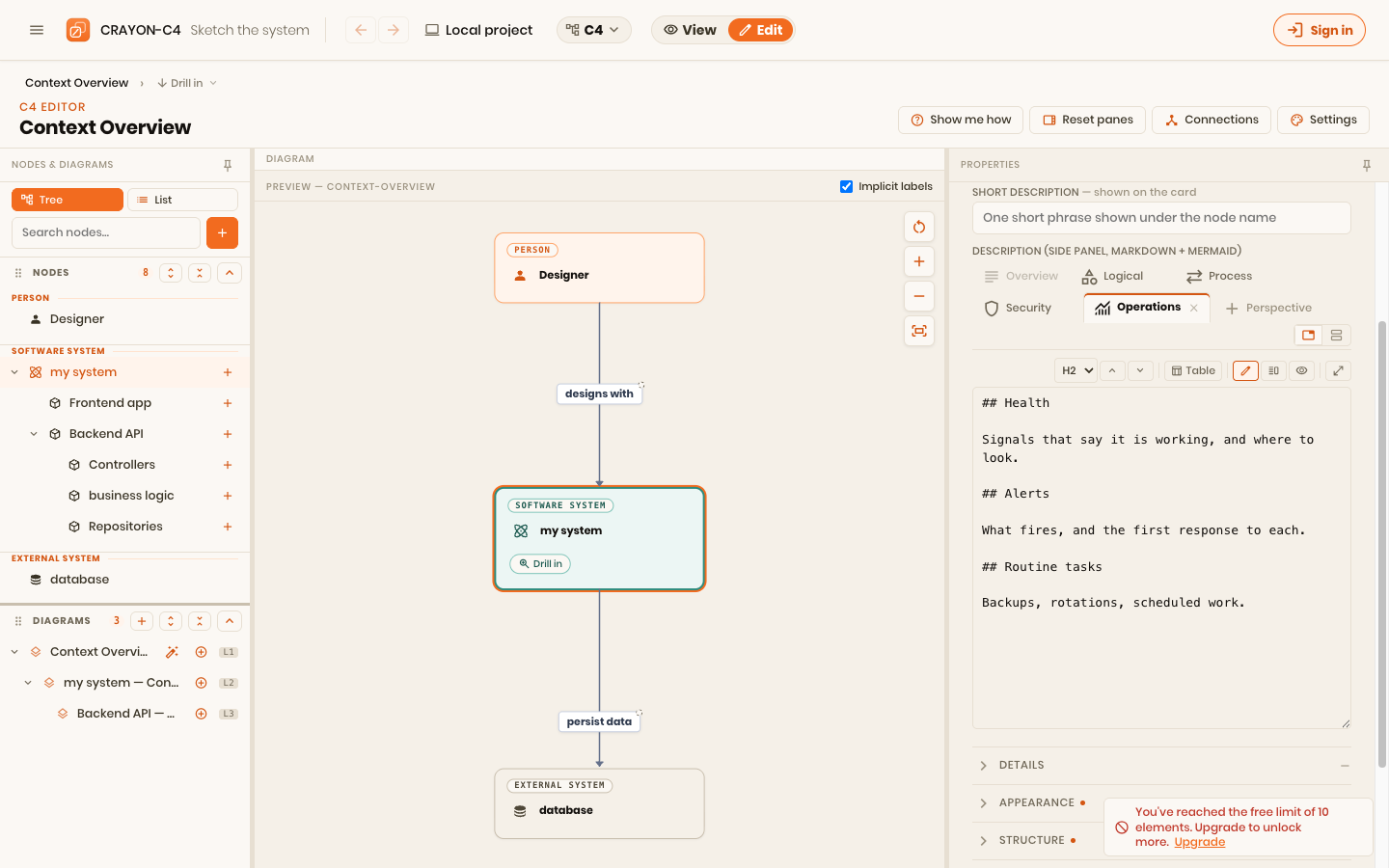Add child to business logic node
The image size is (1389, 868).
point(228,496)
